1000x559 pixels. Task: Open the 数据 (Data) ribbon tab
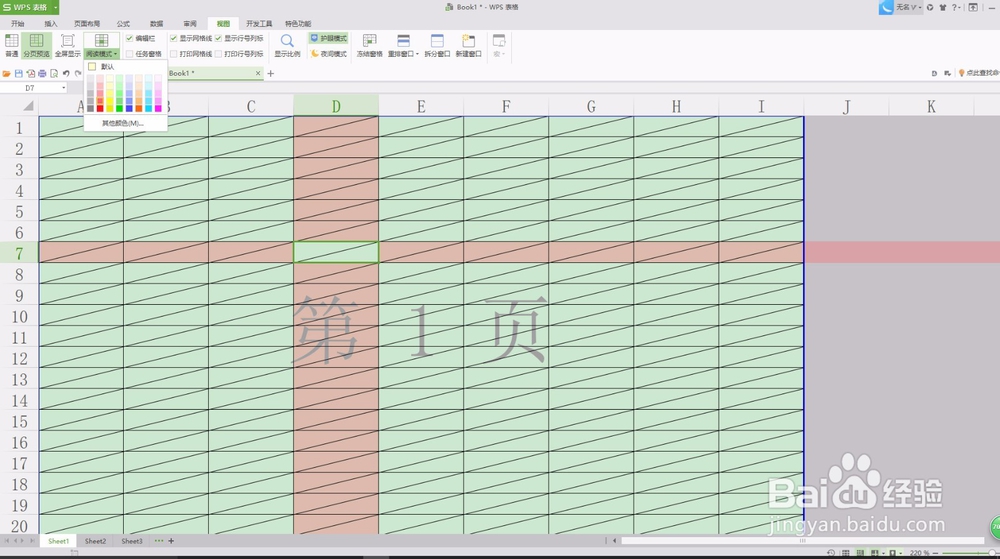[x=156, y=24]
